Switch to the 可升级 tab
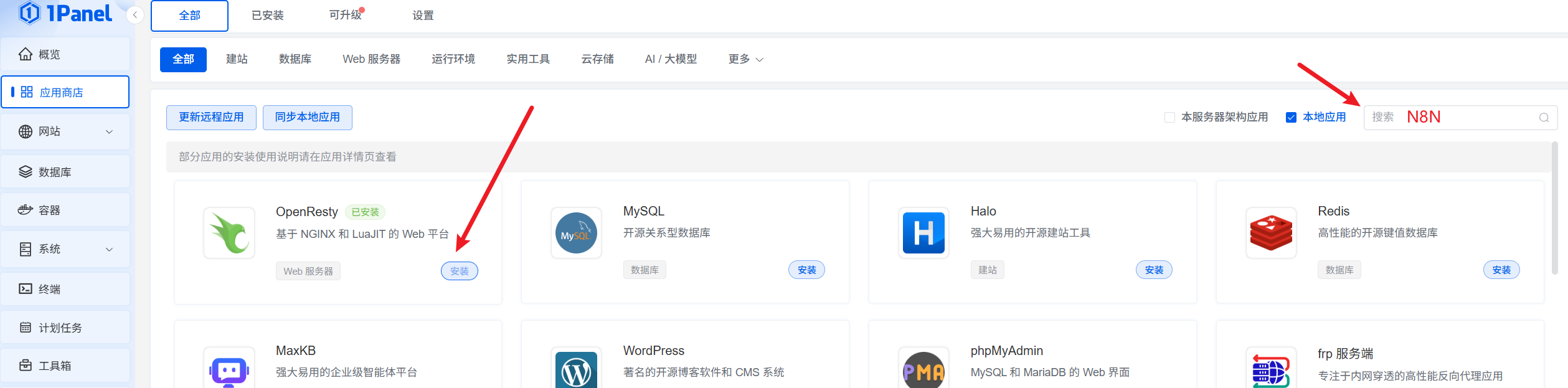The image size is (1568, 388). (x=345, y=15)
